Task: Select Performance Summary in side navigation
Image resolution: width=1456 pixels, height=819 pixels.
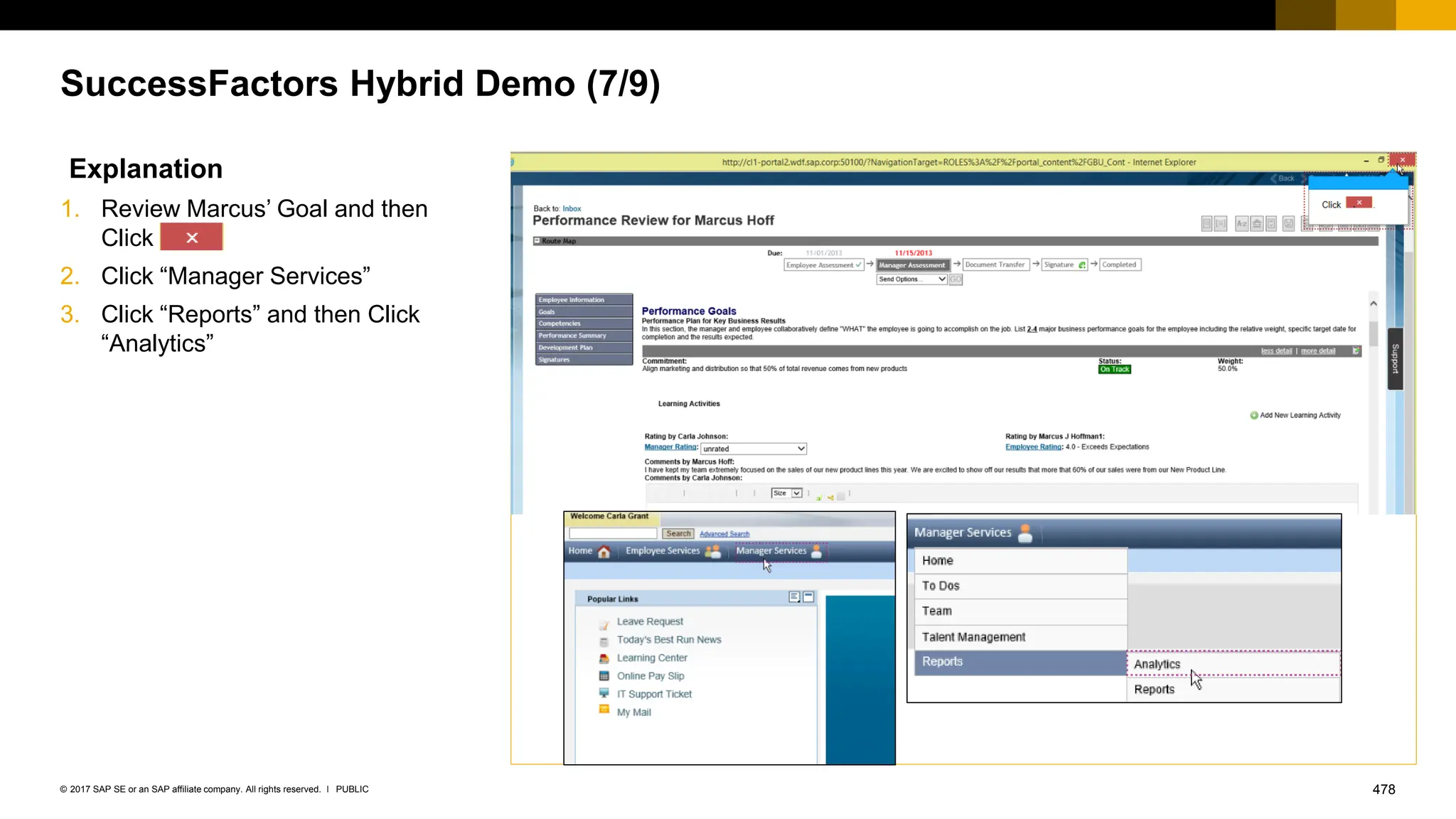Action: click(584, 336)
